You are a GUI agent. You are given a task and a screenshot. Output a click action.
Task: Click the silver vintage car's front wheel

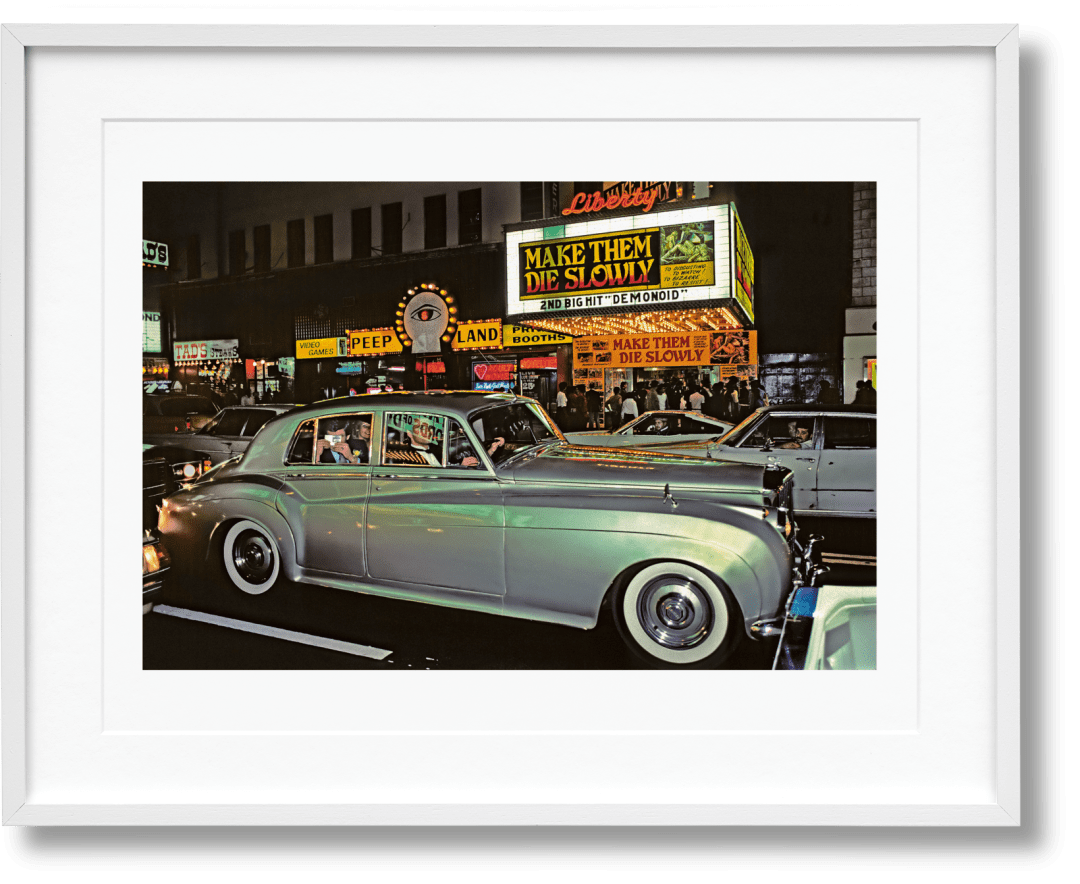tap(676, 611)
